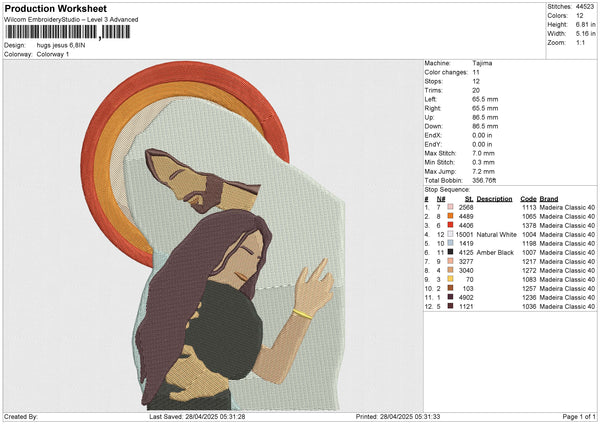Screen dimensions: 600x424
Task: Select the orange thread swatch for stop 2
Action: click(x=450, y=216)
